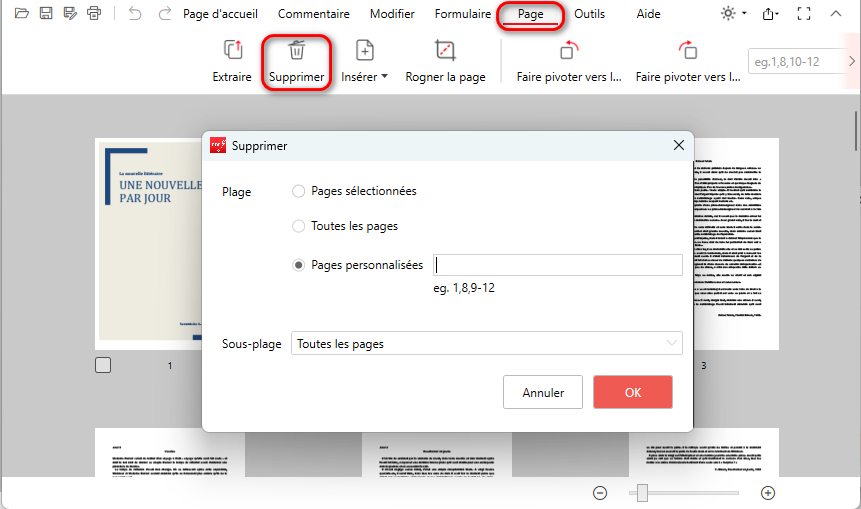Zoom in thumbnails with plus icon
The width and height of the screenshot is (861, 509).
768,493
